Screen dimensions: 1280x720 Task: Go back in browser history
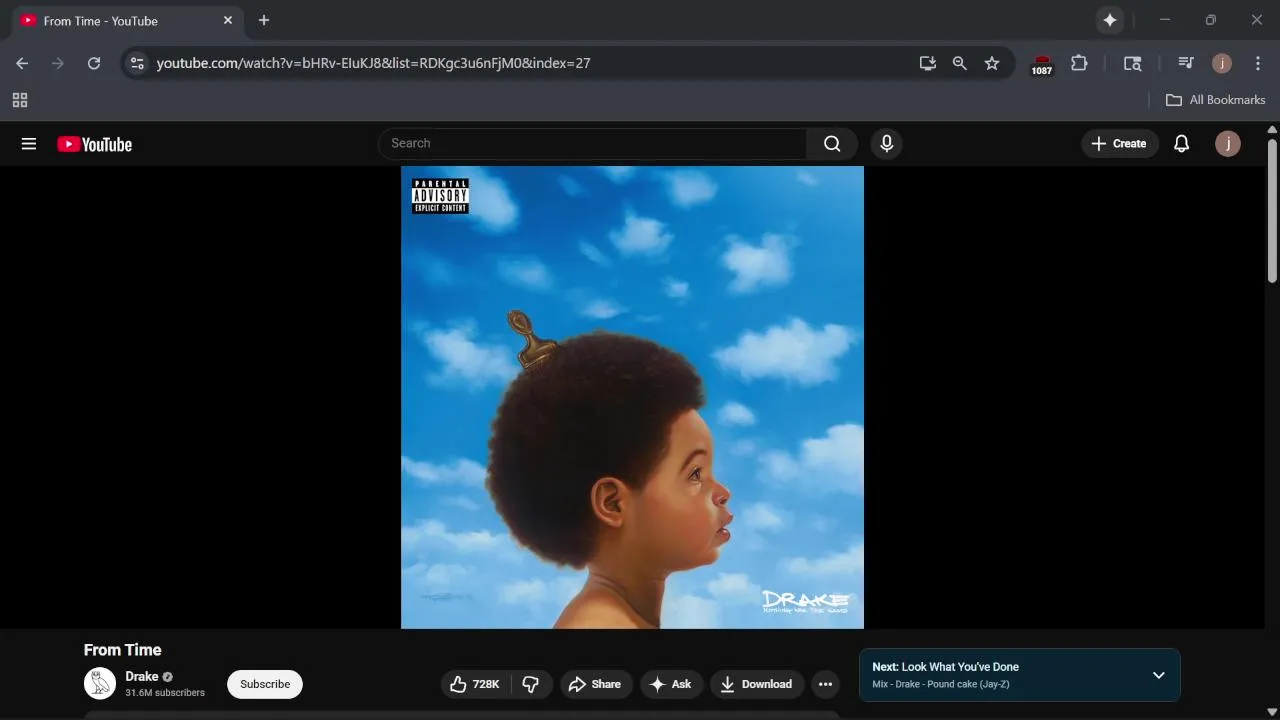click(22, 63)
